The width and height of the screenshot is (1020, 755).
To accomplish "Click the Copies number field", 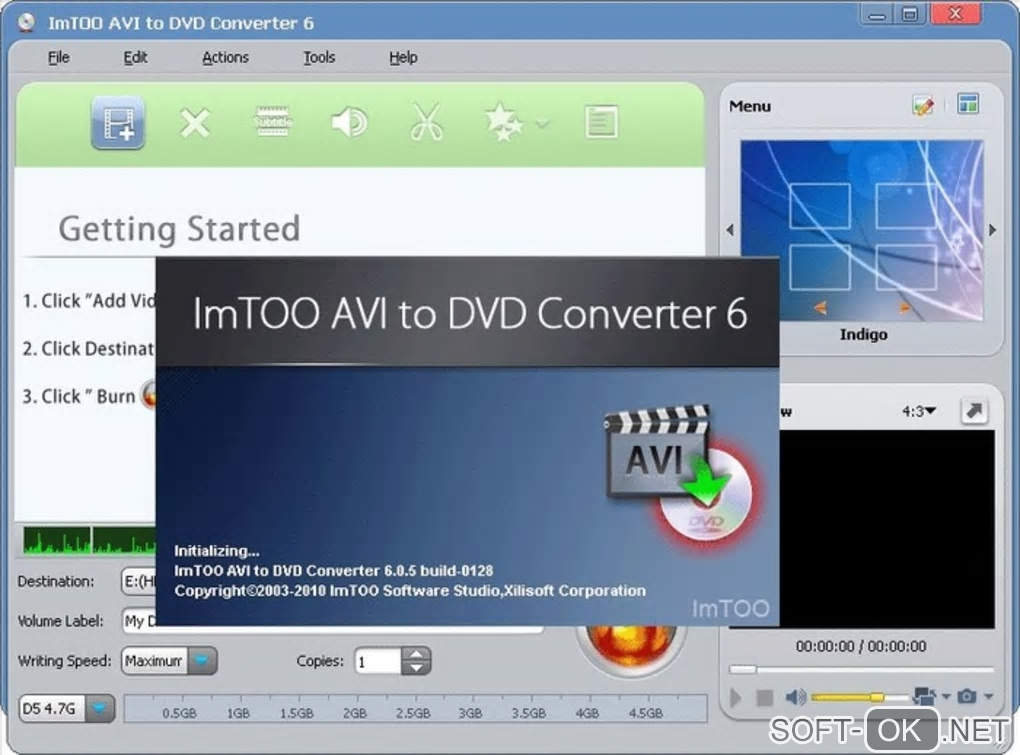I will point(378,661).
